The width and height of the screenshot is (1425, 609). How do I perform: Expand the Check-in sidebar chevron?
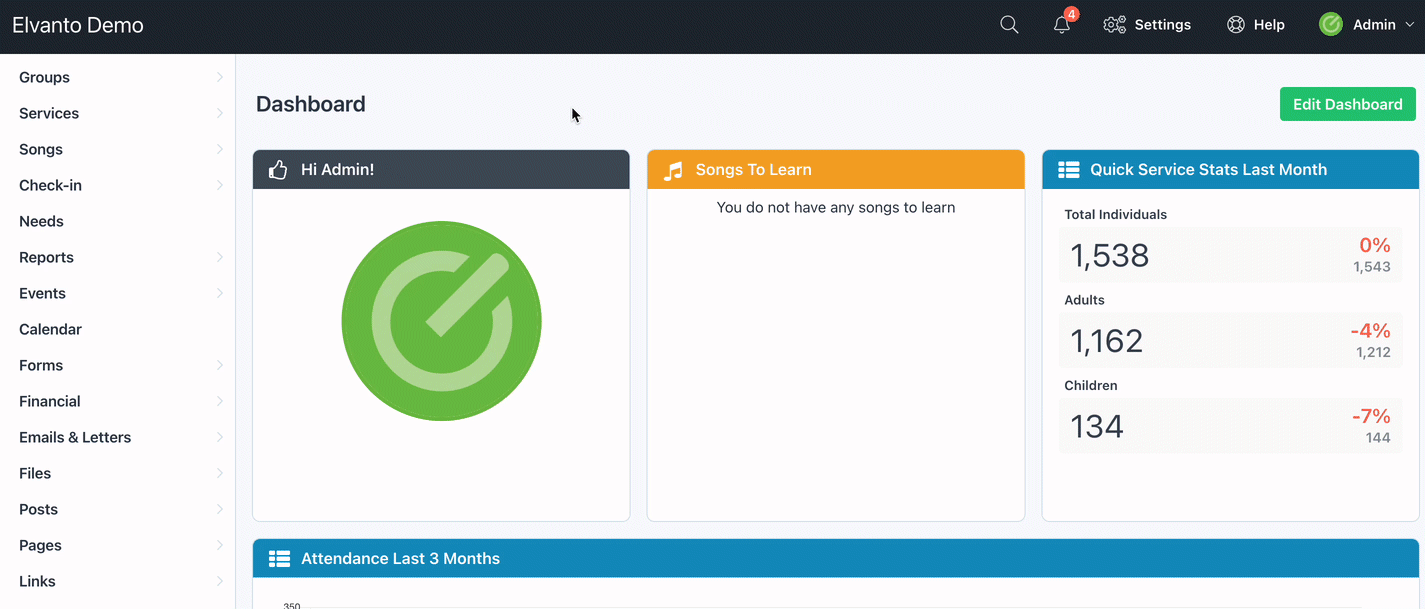(x=219, y=186)
